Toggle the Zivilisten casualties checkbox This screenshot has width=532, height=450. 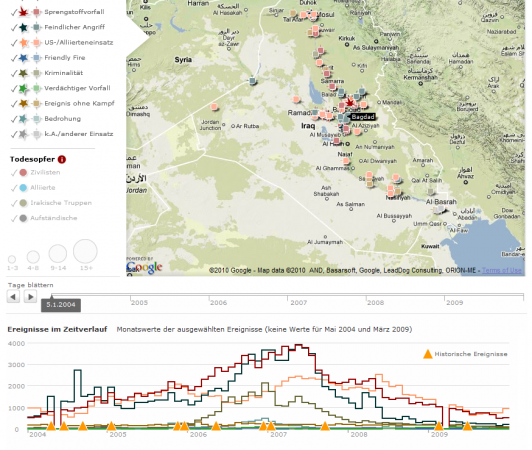(14, 173)
